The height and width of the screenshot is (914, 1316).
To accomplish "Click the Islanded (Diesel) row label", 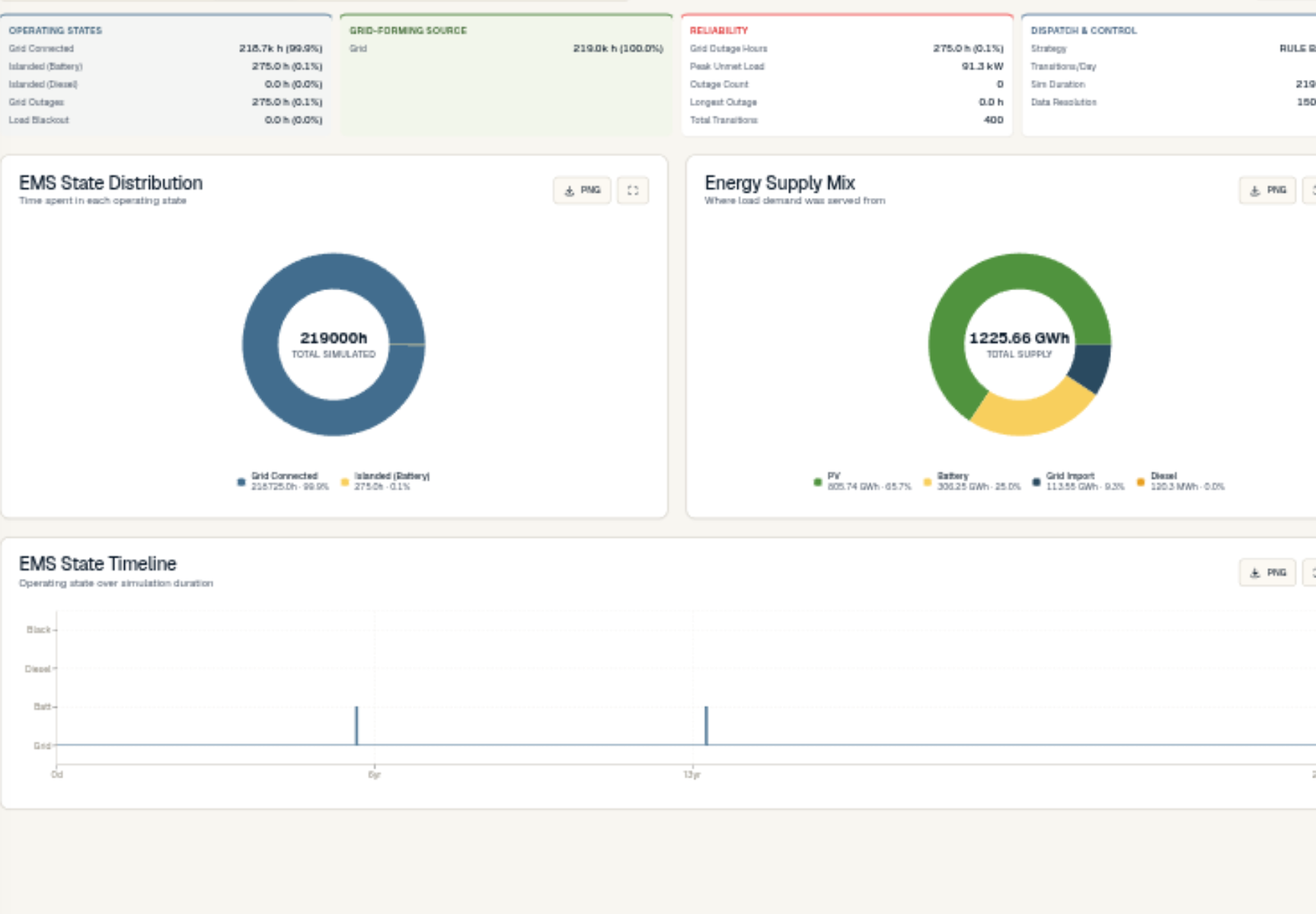I will click(43, 85).
